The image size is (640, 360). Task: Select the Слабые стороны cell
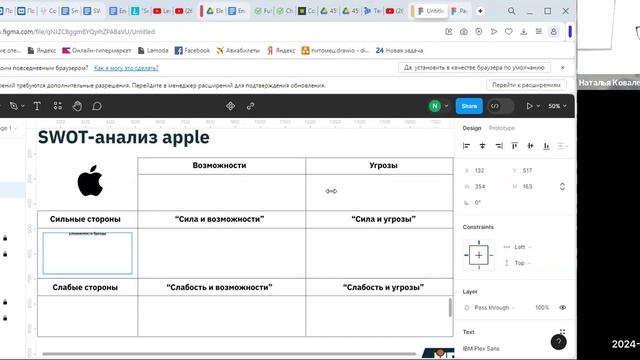click(85, 287)
